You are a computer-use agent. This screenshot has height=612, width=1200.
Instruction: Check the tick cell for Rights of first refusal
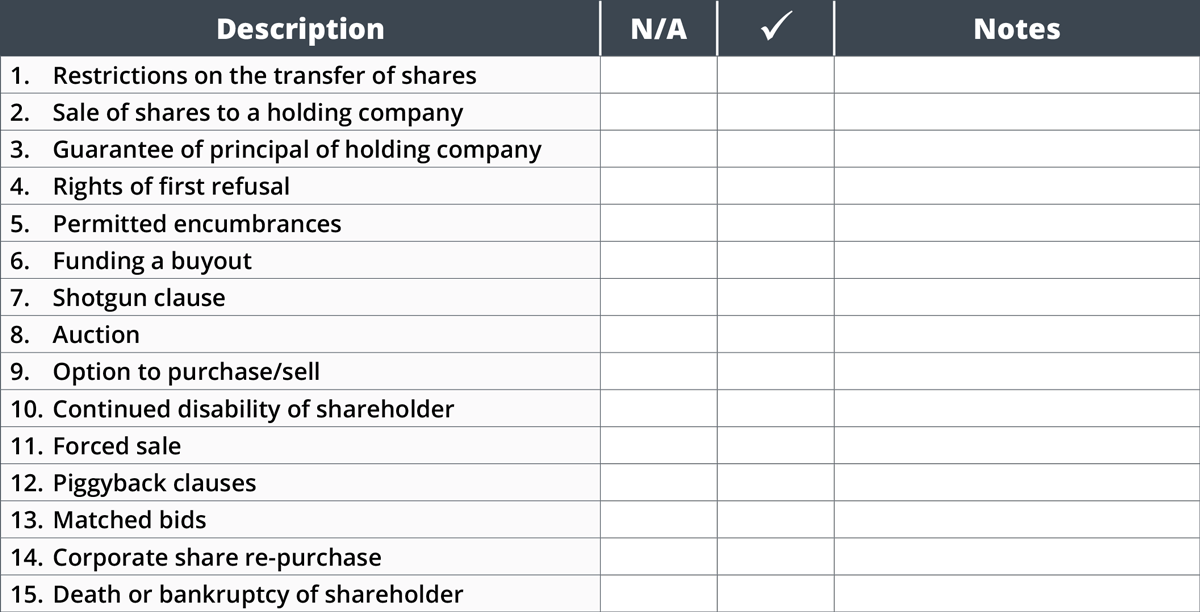(776, 186)
